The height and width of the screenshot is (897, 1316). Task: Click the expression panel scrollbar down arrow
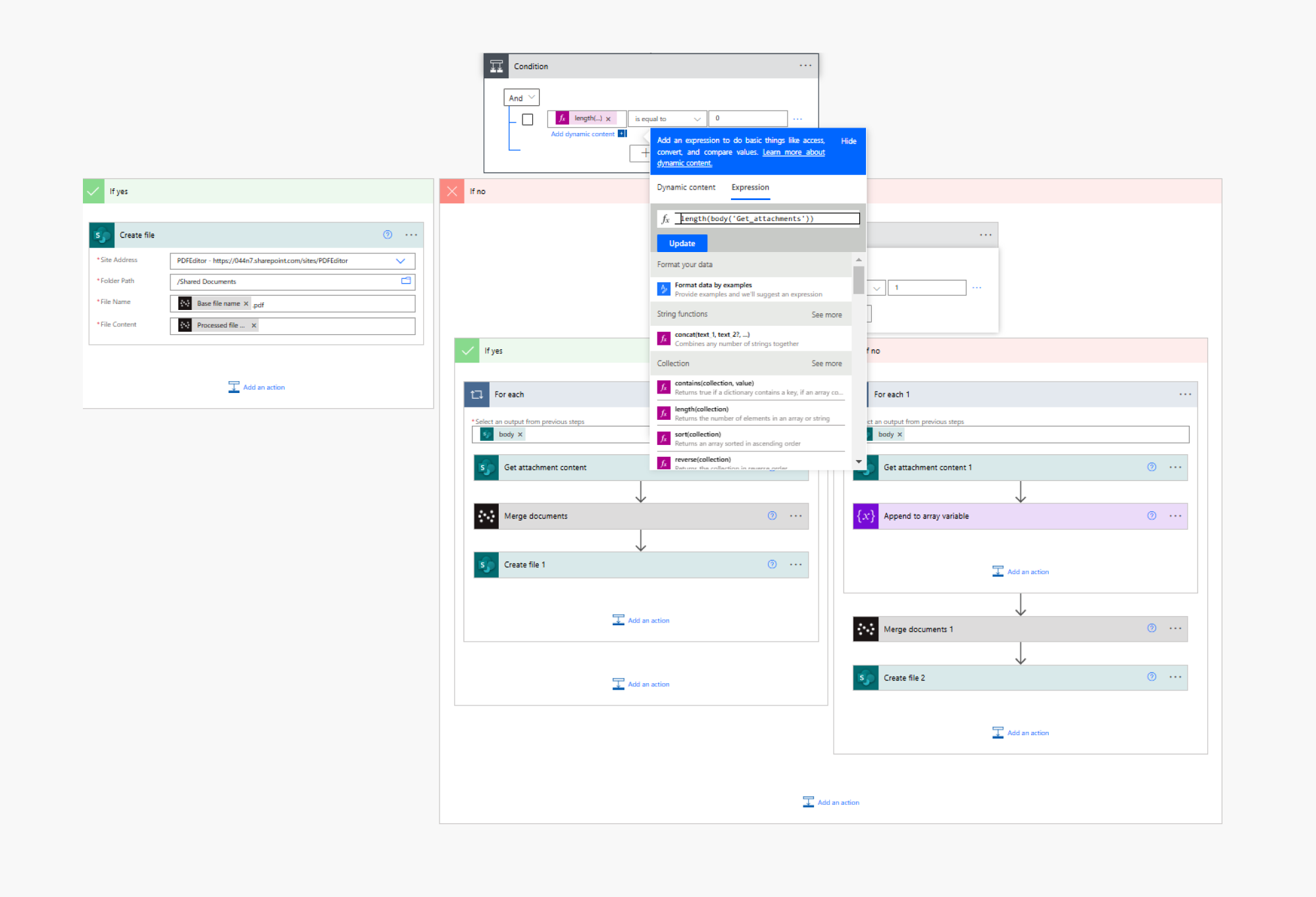pos(859,462)
